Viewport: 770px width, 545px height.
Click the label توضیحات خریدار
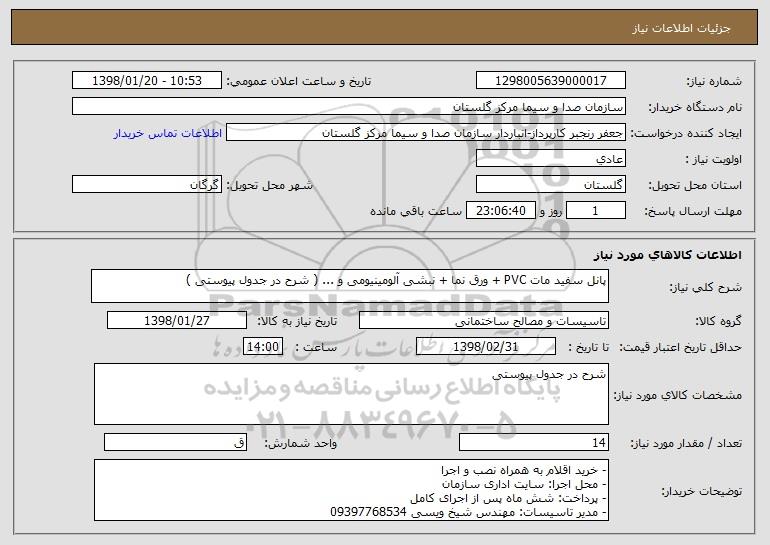701,491
